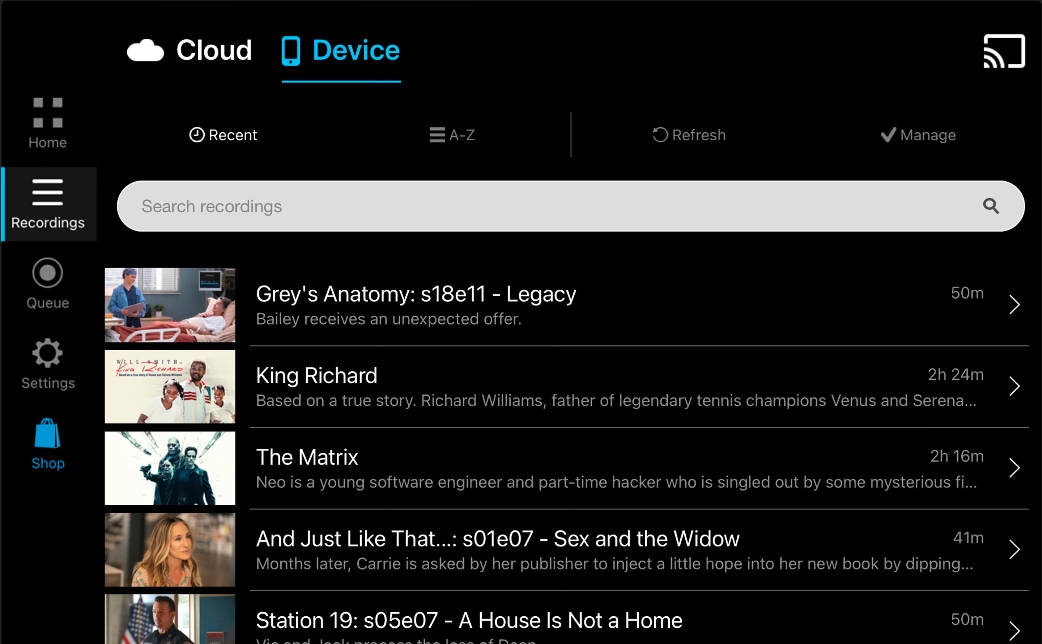
Task: Select the Device tab
Action: click(340, 50)
